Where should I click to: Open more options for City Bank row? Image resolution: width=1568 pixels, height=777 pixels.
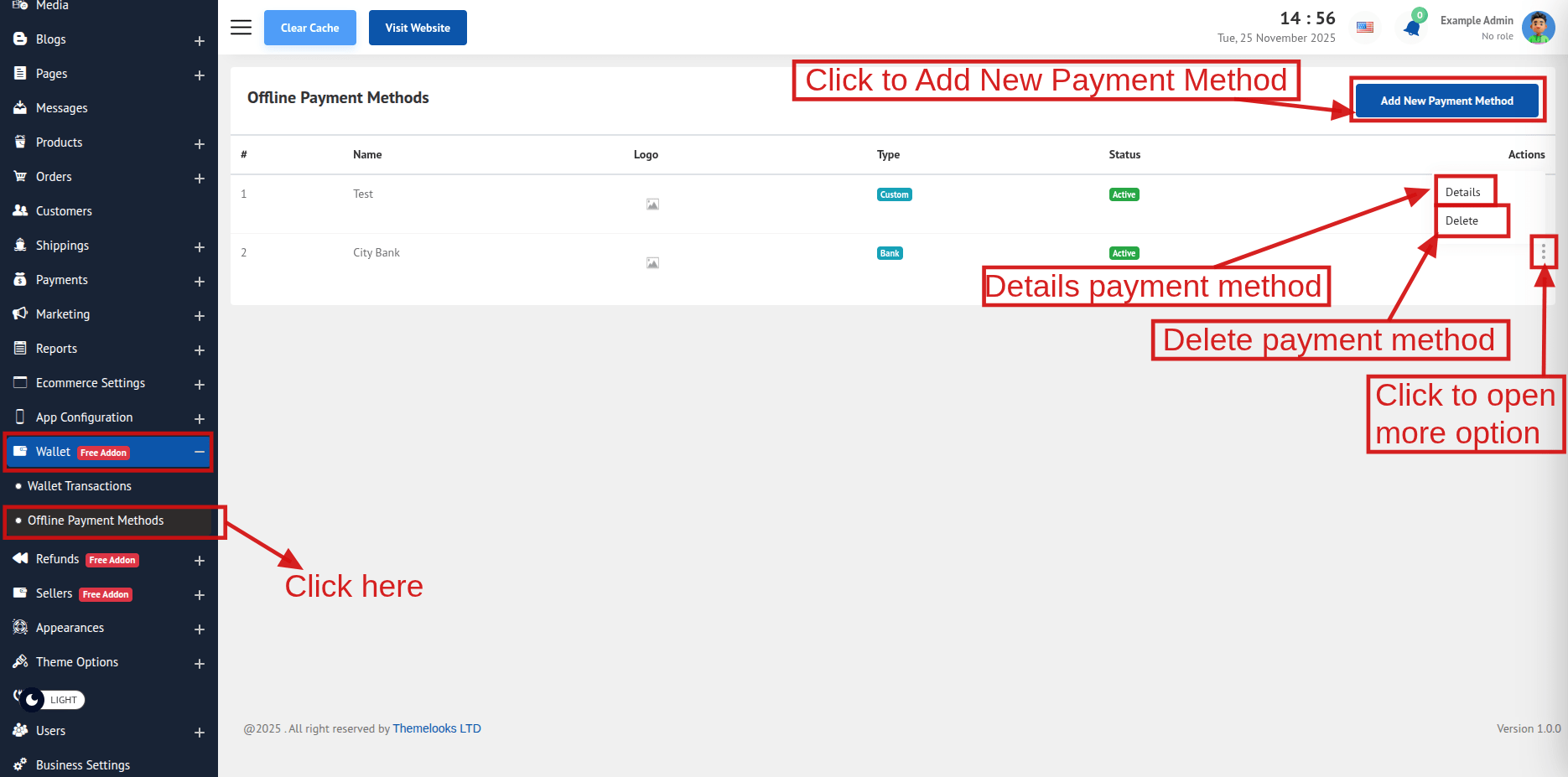(x=1543, y=251)
